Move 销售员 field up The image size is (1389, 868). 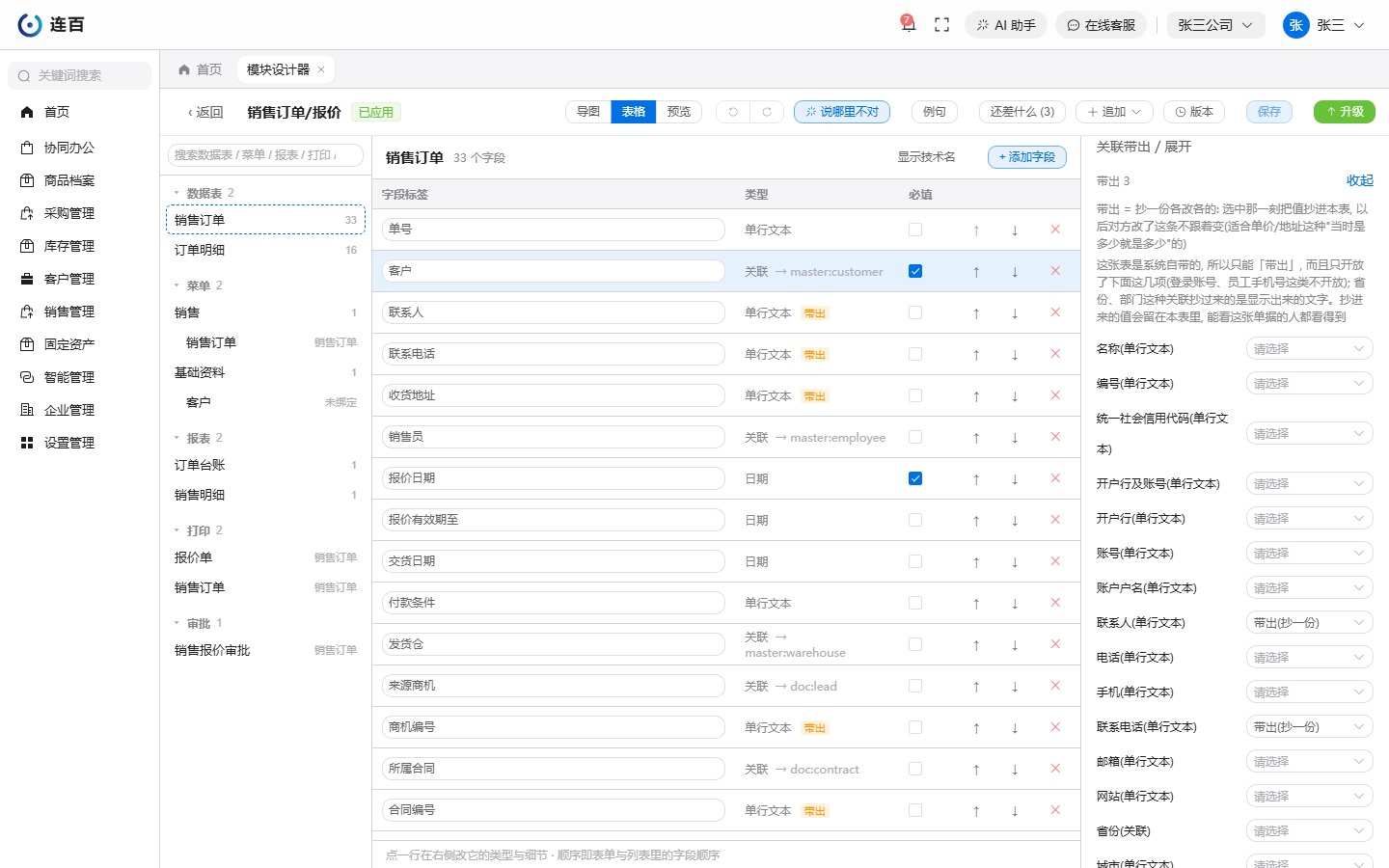(x=976, y=437)
